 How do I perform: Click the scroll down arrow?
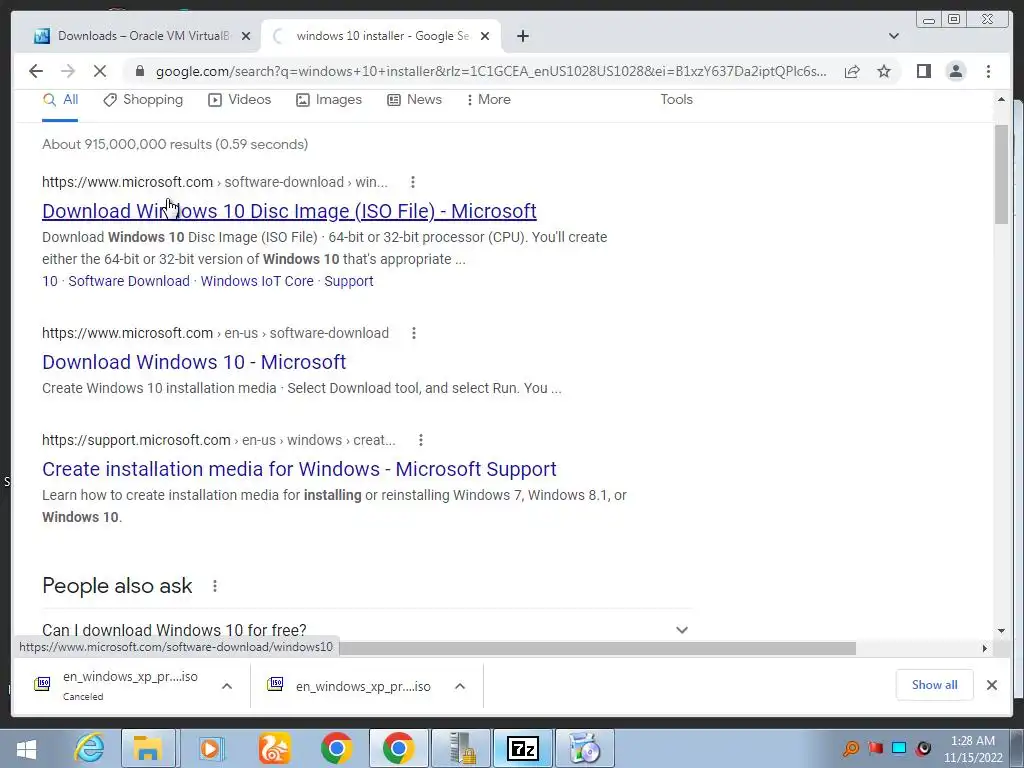tap(1001, 631)
